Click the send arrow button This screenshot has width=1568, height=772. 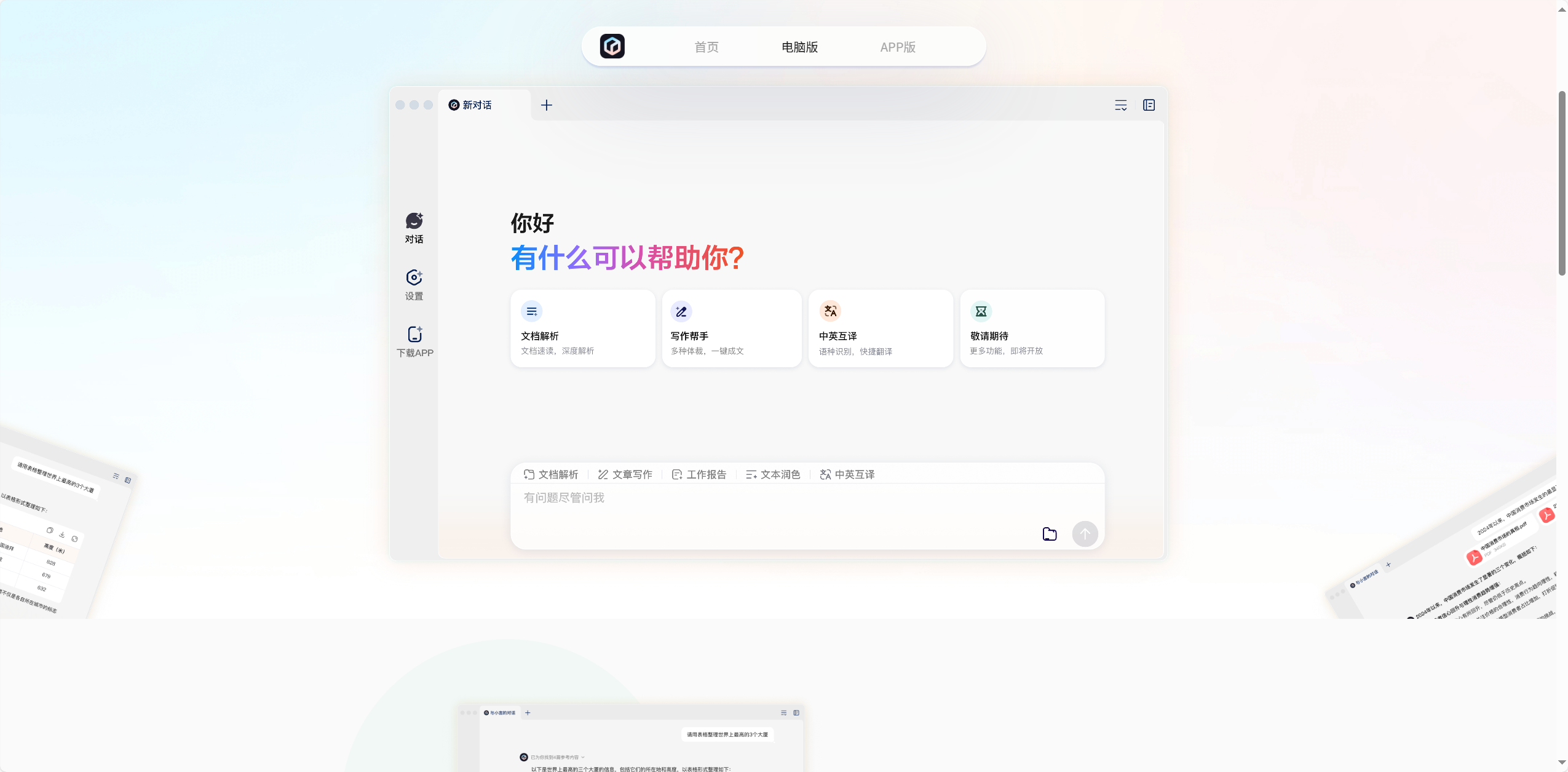(1085, 534)
